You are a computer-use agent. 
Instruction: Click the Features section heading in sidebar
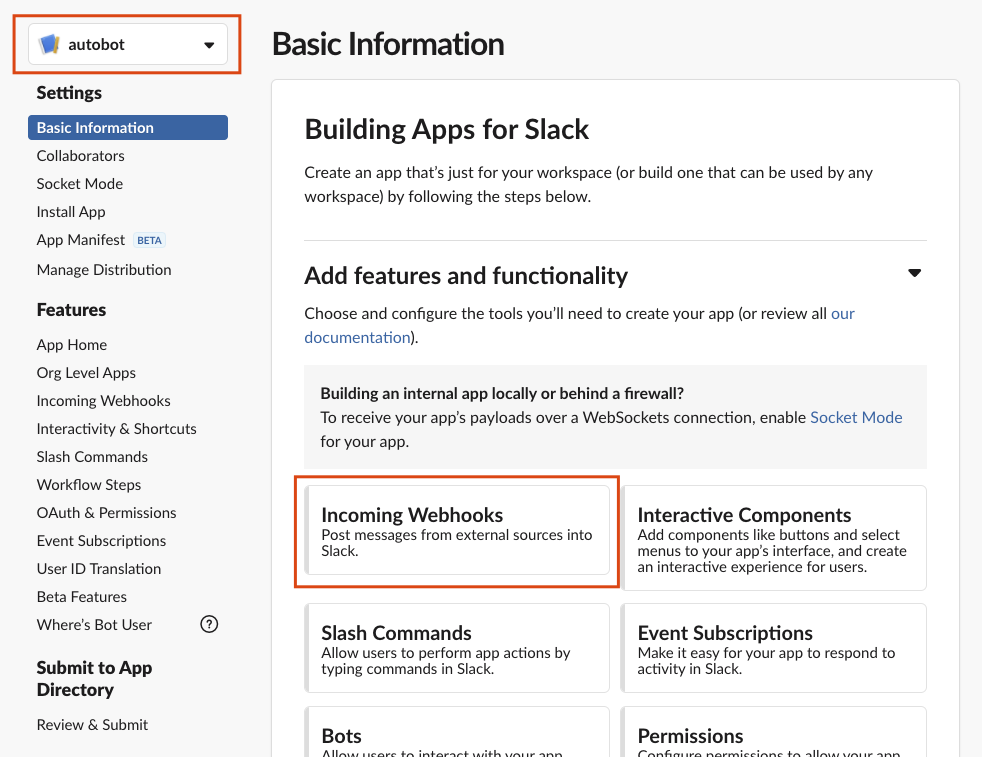click(x=71, y=310)
